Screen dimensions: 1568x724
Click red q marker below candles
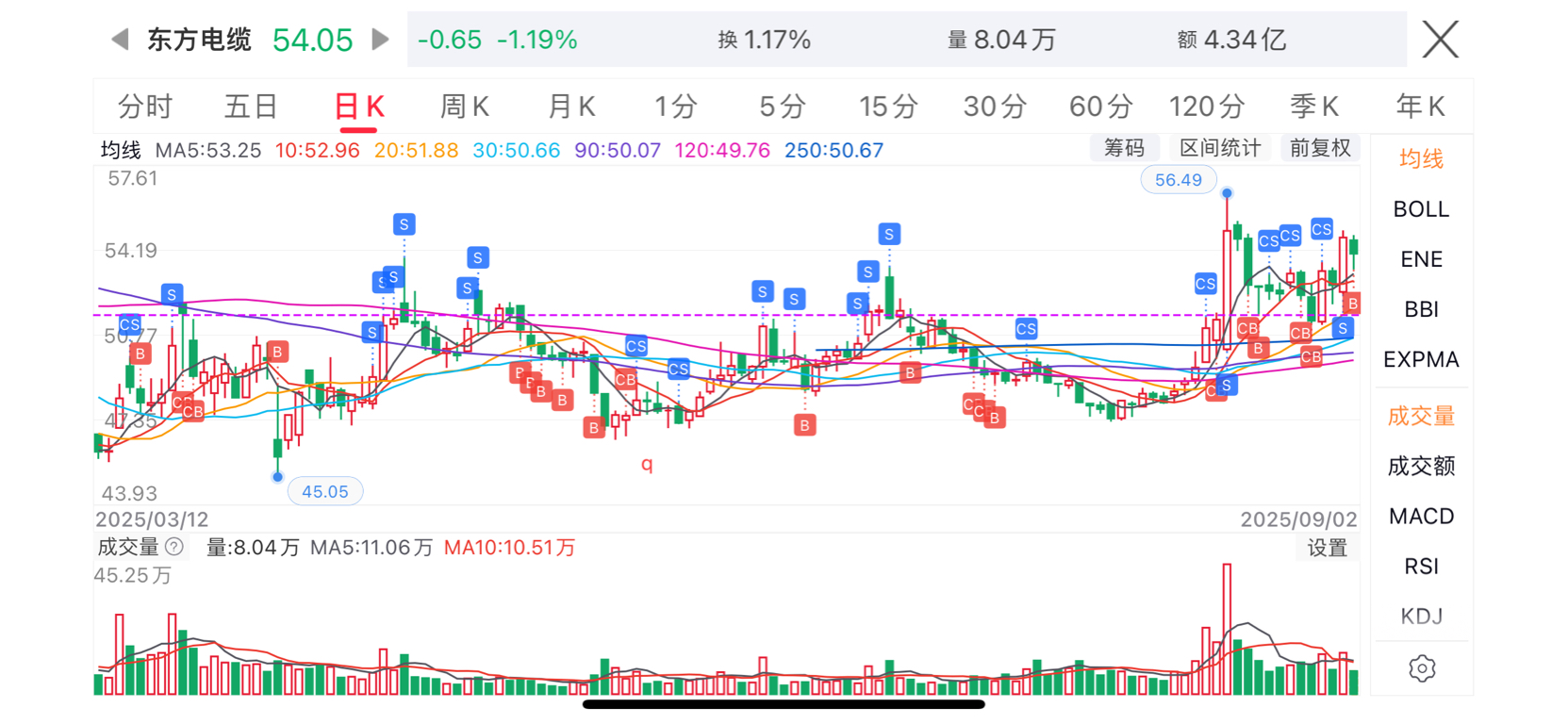click(647, 464)
